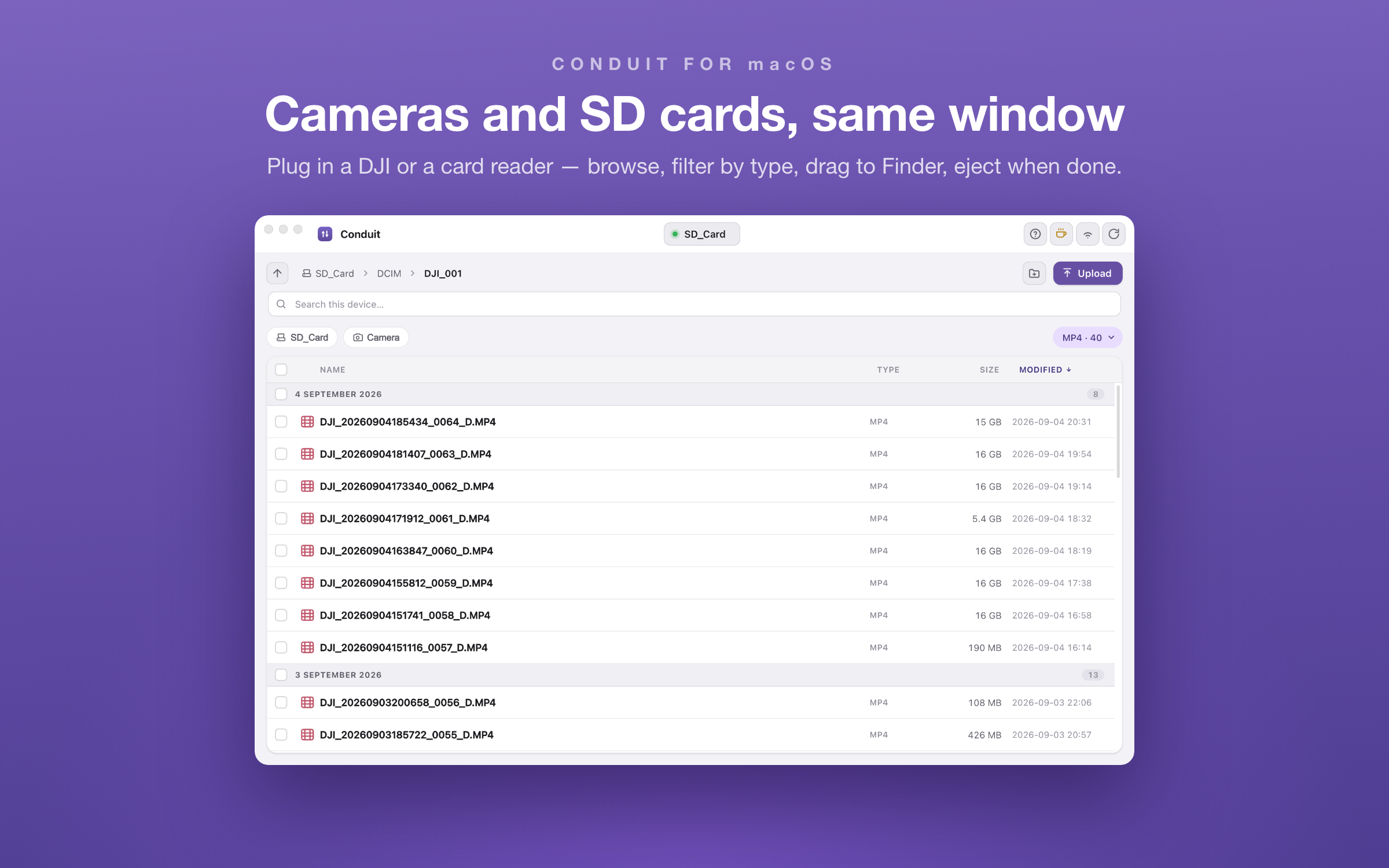Check the box for DJI_20260903185722_0055_D.MP4

[281, 735]
